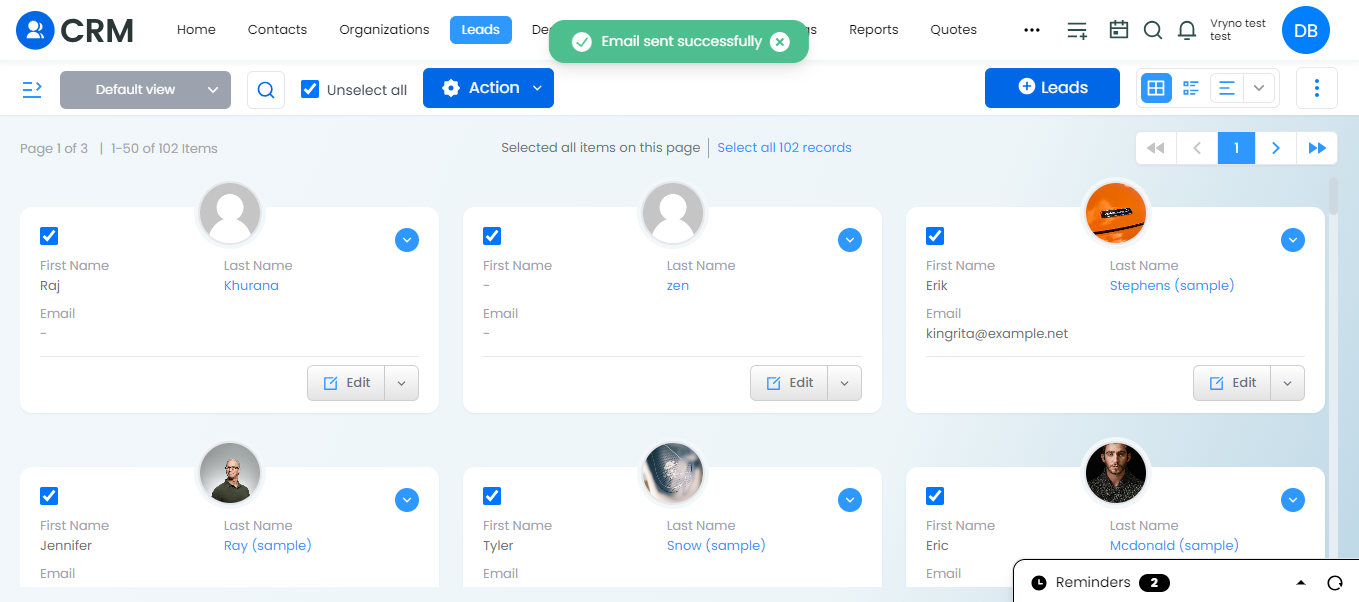Screen dimensions: 1359x602
Task: Edit the zen lead
Action: coord(789,383)
